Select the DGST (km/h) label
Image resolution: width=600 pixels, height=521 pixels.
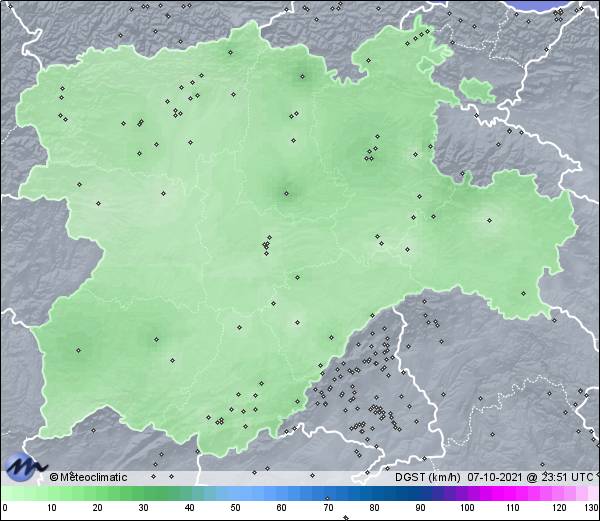tap(428, 477)
